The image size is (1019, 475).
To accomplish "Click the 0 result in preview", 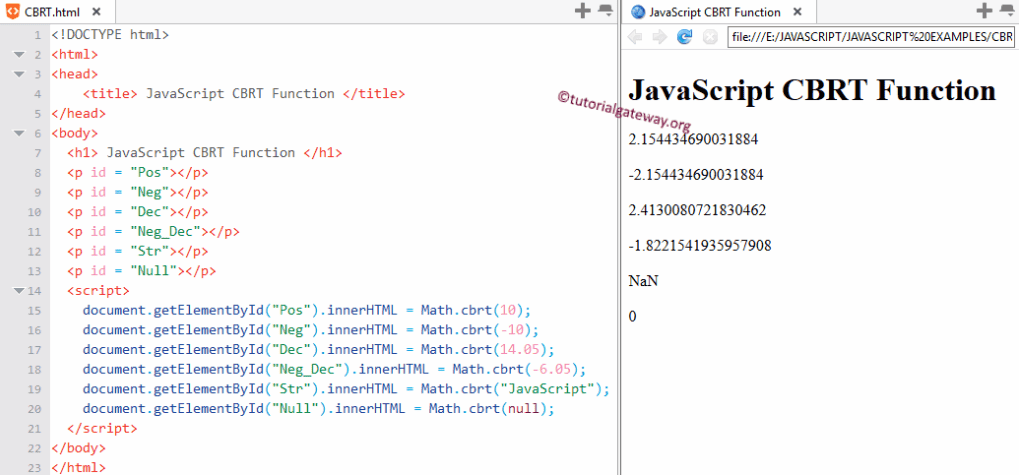I will point(632,316).
